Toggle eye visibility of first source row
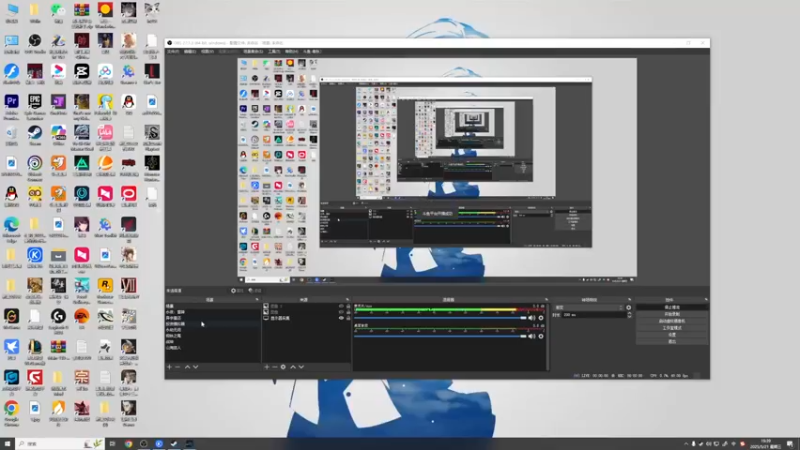This screenshot has width=800, height=450. pyautogui.click(x=341, y=306)
